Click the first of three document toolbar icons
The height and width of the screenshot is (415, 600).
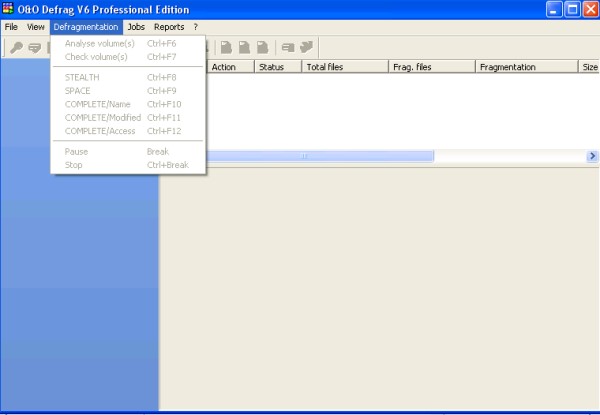click(226, 47)
